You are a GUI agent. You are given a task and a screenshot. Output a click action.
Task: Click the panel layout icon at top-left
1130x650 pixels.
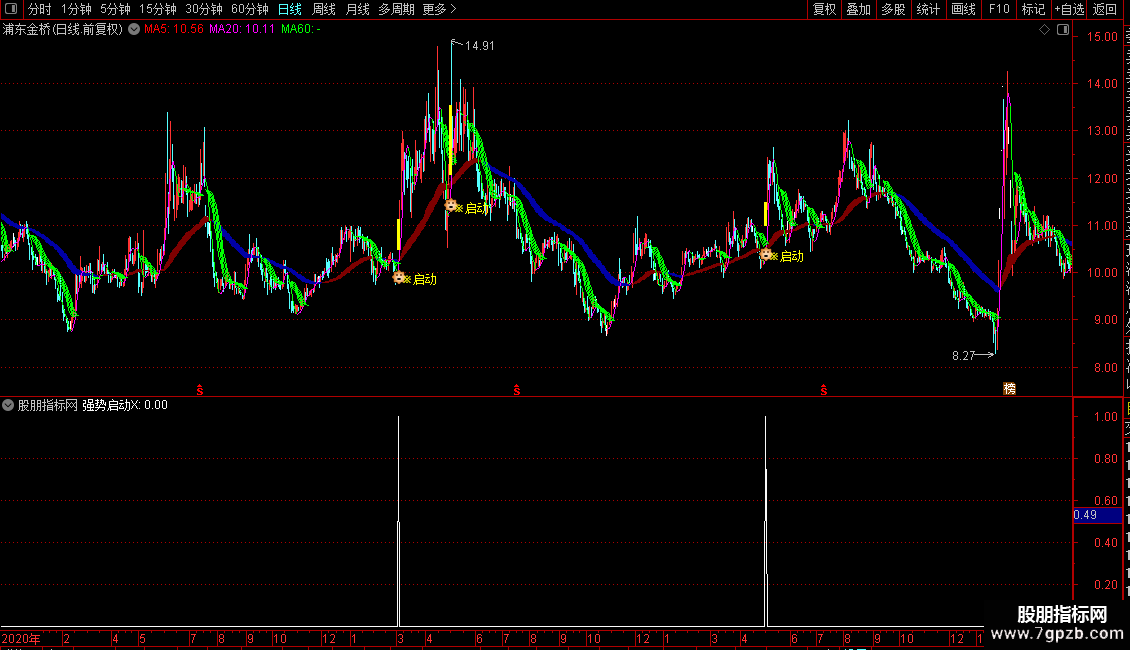click(11, 9)
